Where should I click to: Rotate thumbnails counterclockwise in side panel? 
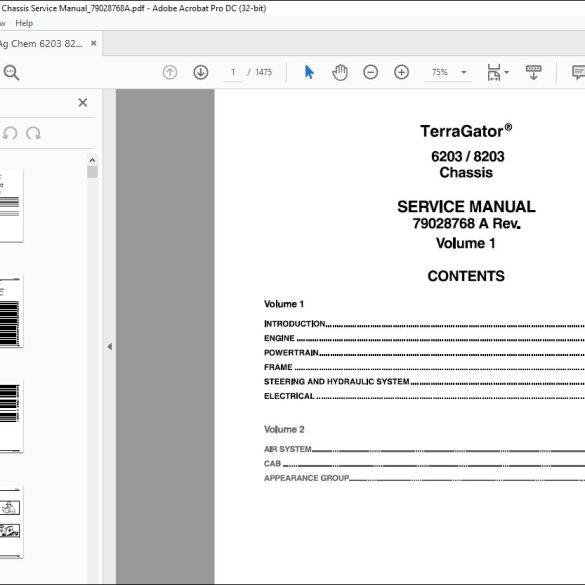tap(10, 133)
